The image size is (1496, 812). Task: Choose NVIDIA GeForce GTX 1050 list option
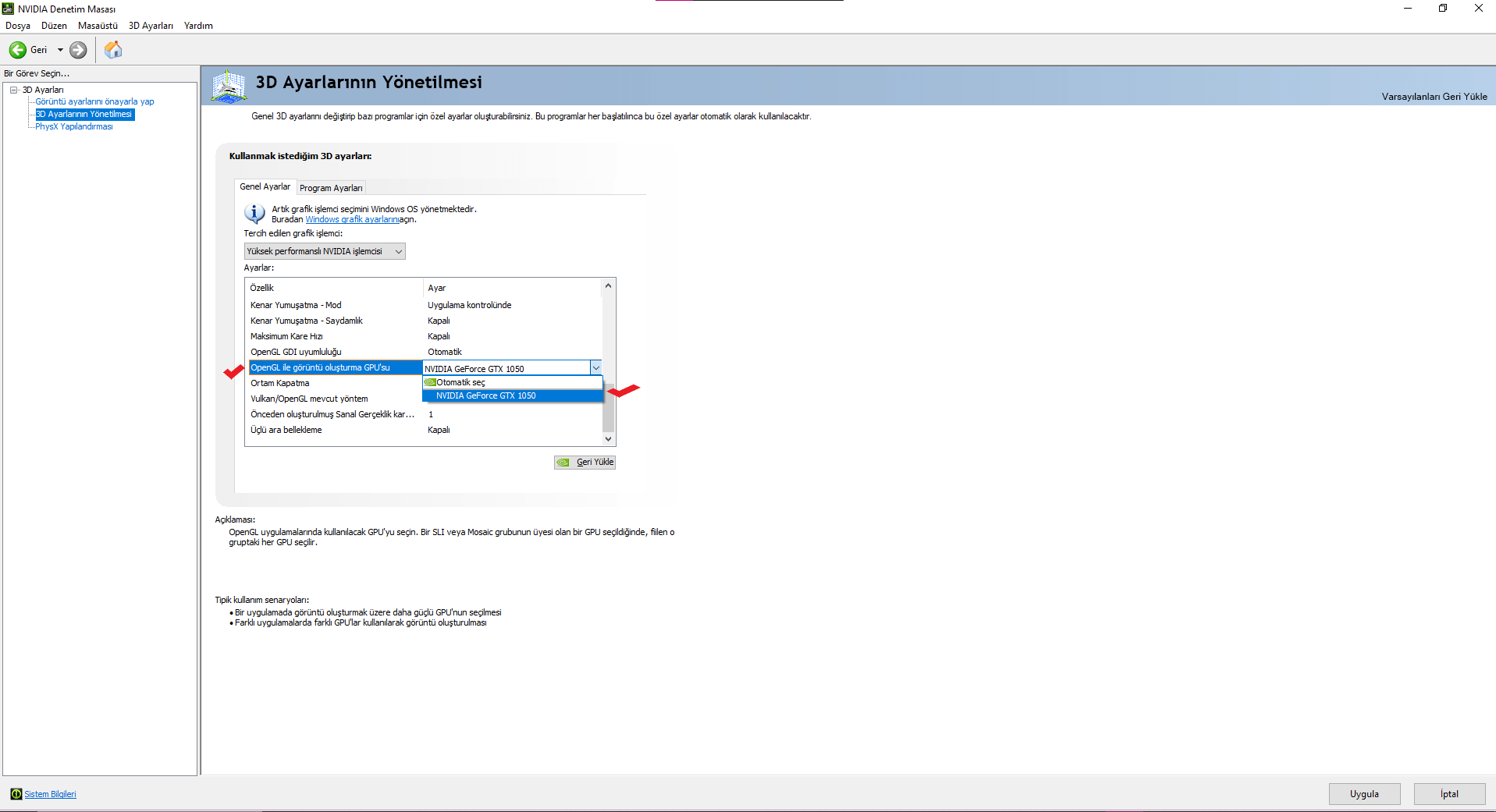pos(513,395)
